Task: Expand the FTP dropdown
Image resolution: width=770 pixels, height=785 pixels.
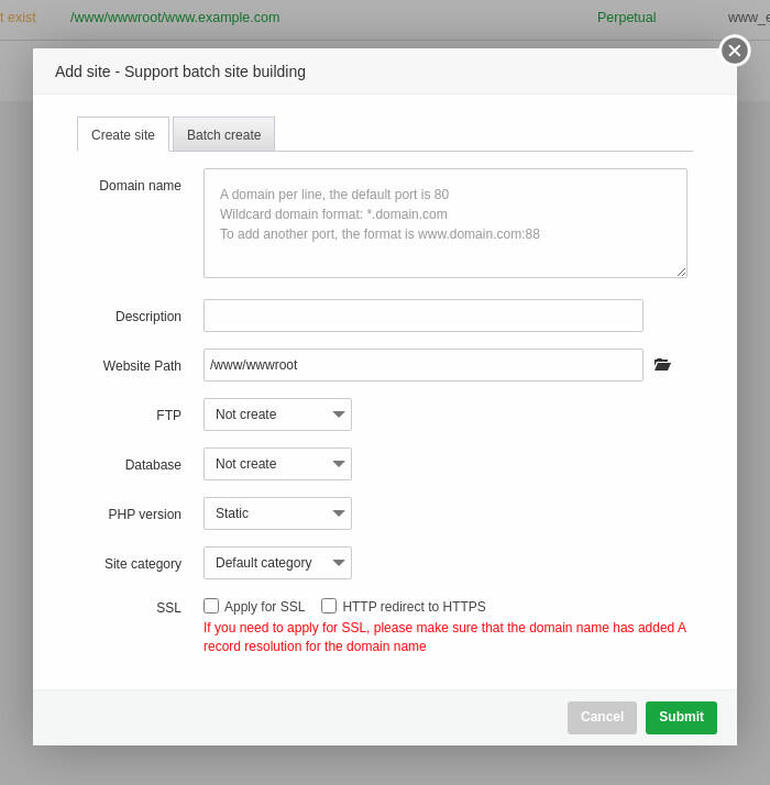Action: 277,414
